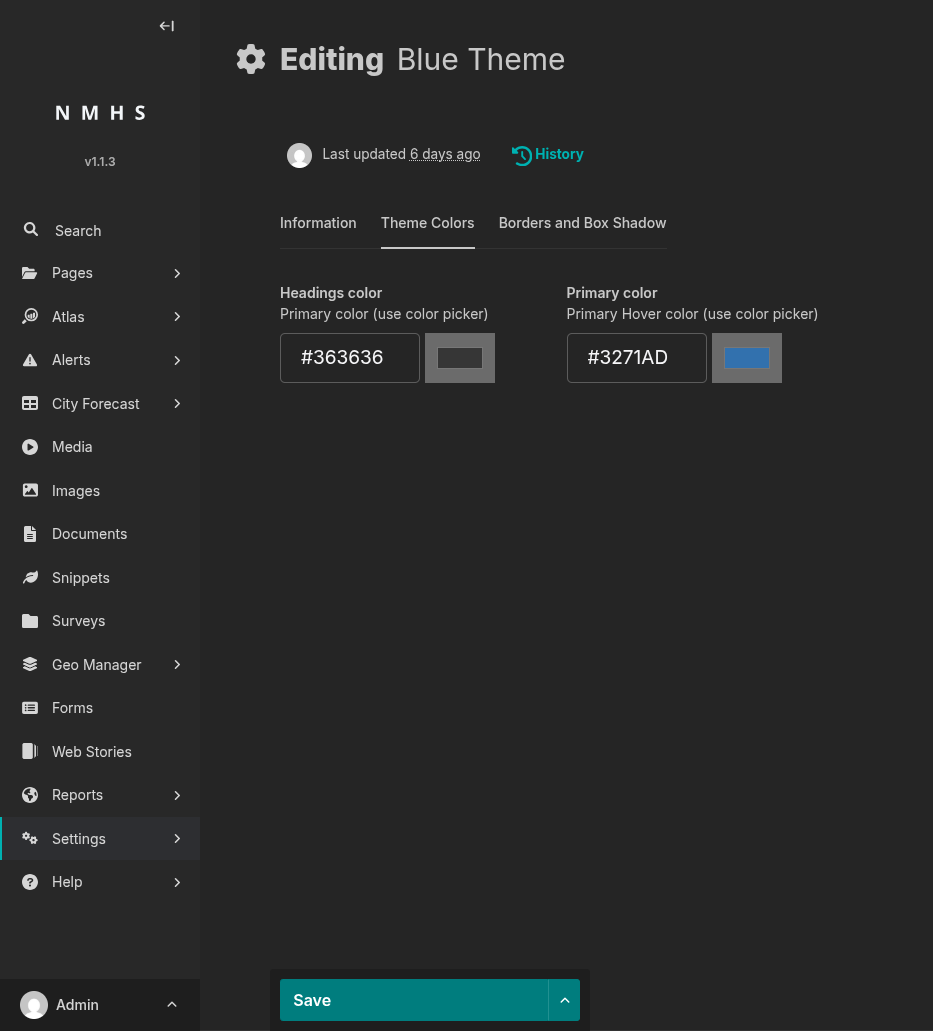Click the Web Stories icon
Viewport: 933px width, 1031px height.
[30, 751]
